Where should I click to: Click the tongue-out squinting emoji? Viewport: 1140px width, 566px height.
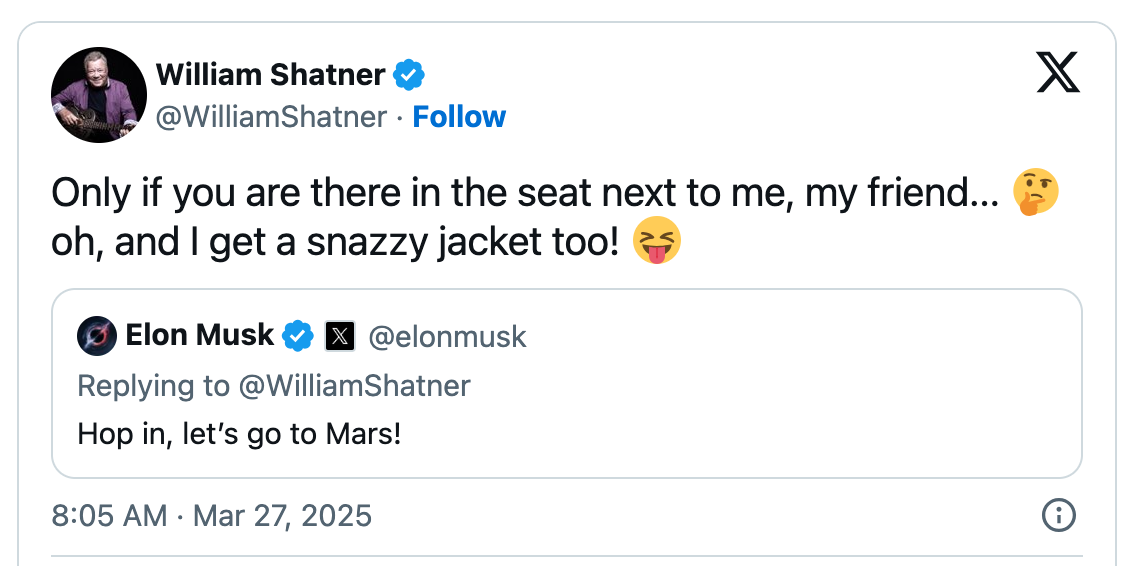tap(657, 242)
